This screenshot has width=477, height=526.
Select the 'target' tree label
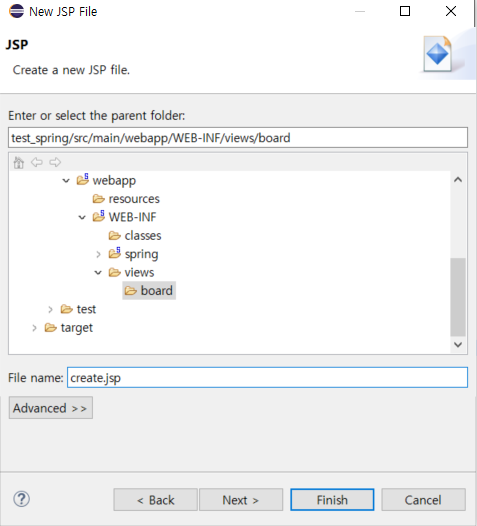coord(77,328)
